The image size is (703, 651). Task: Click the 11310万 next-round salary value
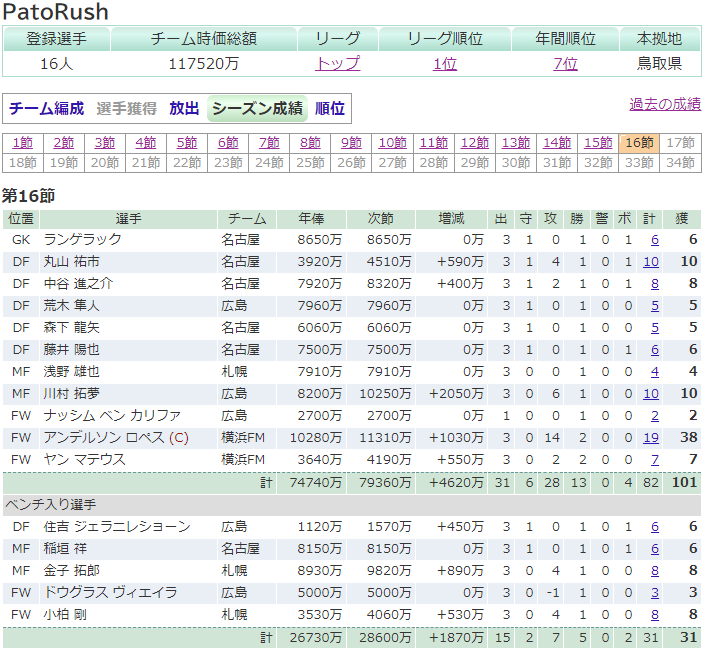coord(385,438)
